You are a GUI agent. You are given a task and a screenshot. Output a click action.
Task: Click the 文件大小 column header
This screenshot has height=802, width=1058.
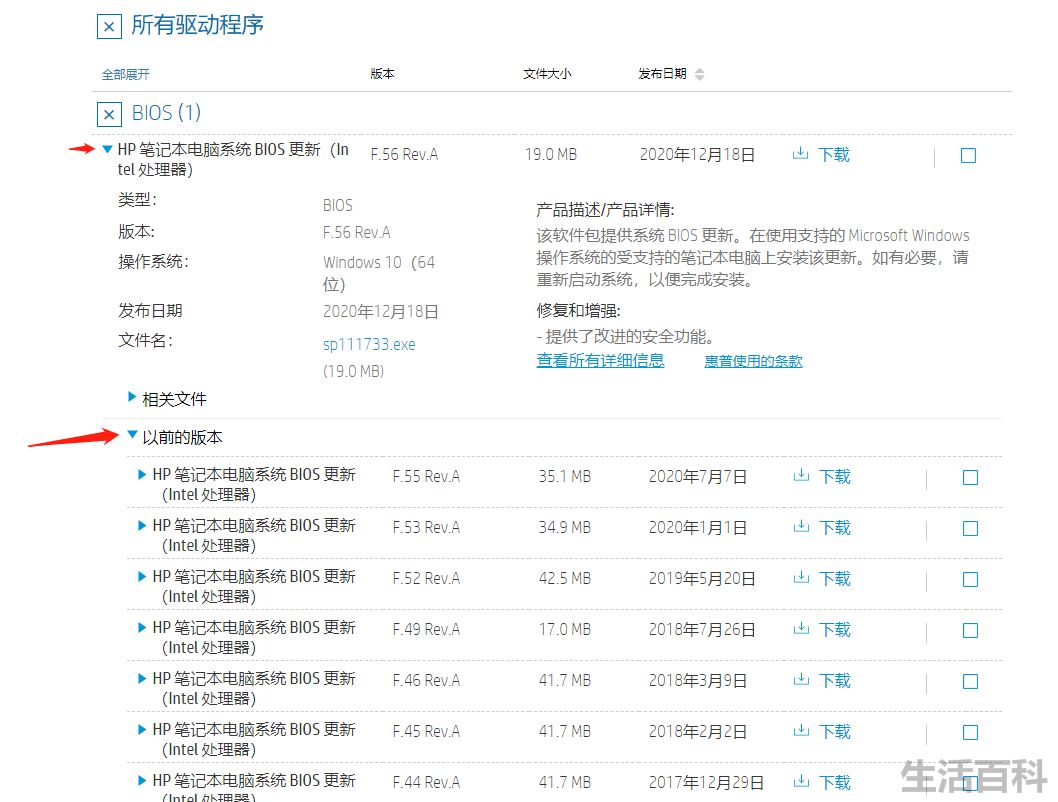pyautogui.click(x=547, y=74)
